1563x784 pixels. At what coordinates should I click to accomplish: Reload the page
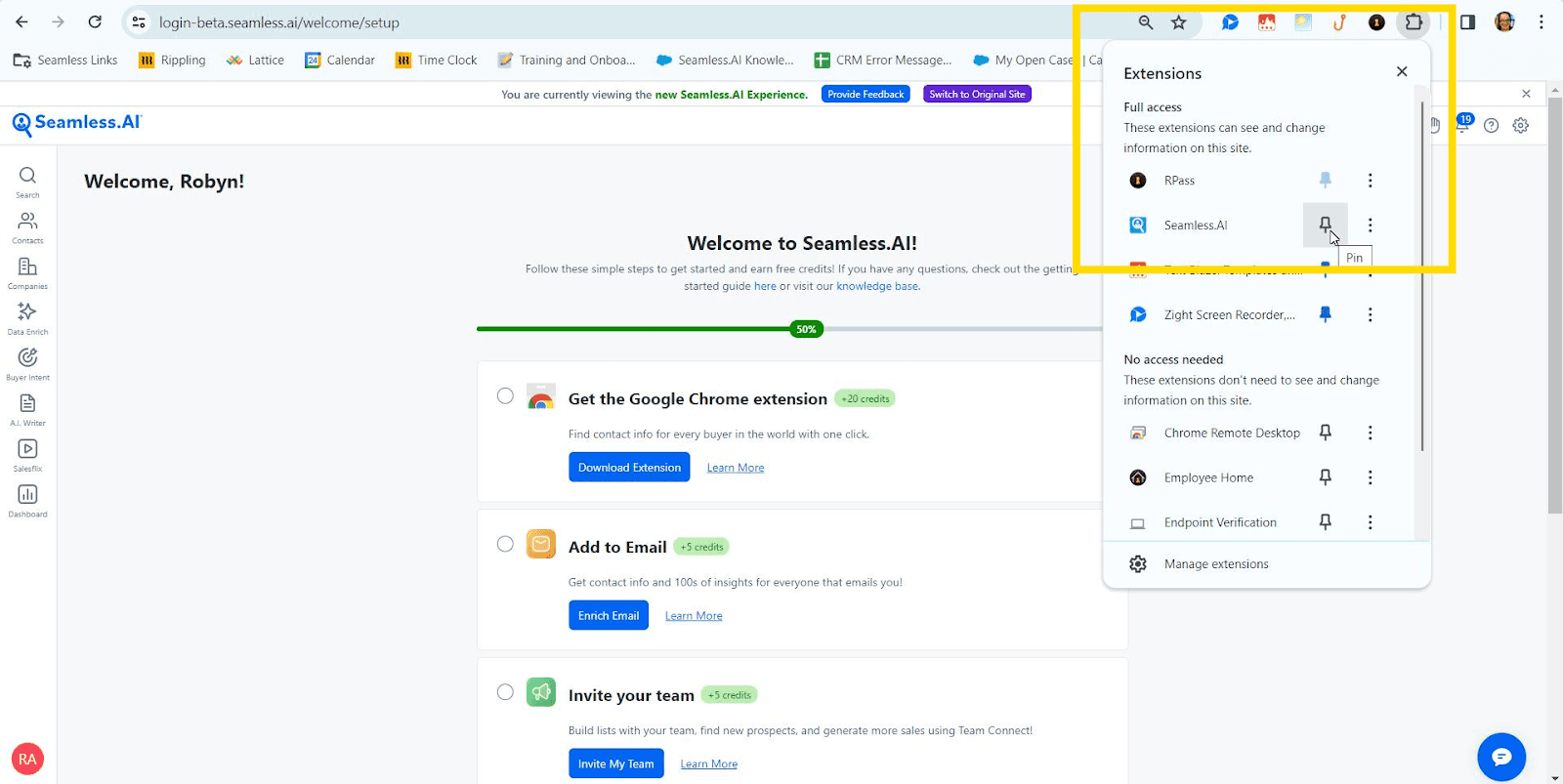pyautogui.click(x=95, y=21)
